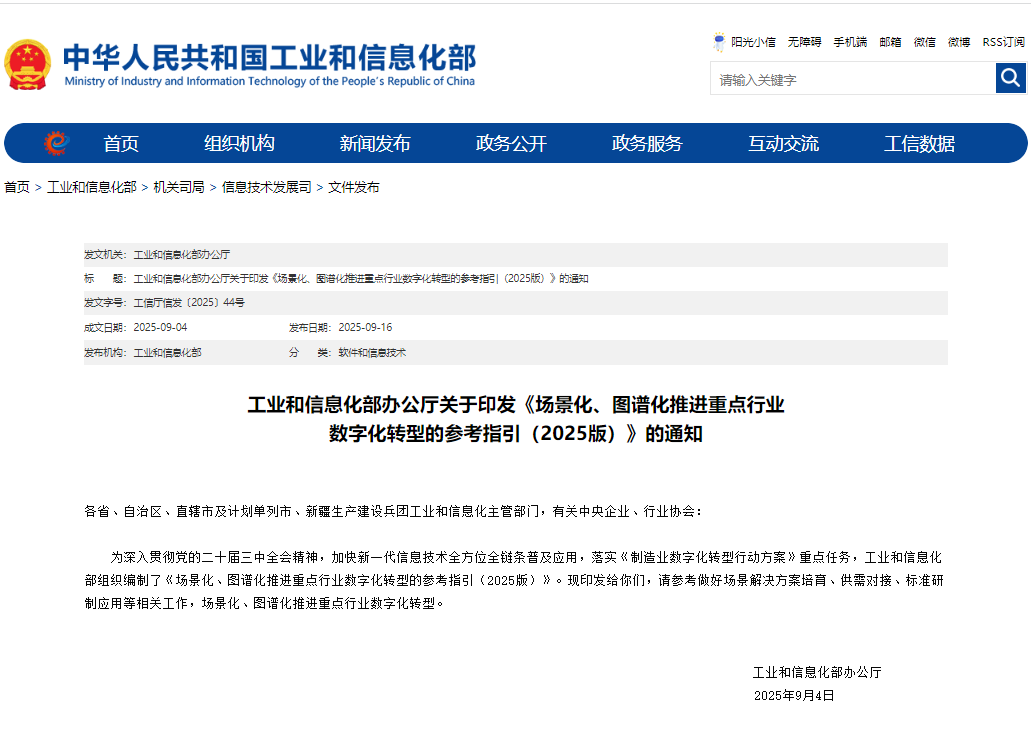Screen dimensions: 1031x737
Task: Subscribe via the RSS订阅 link
Action: point(1003,42)
